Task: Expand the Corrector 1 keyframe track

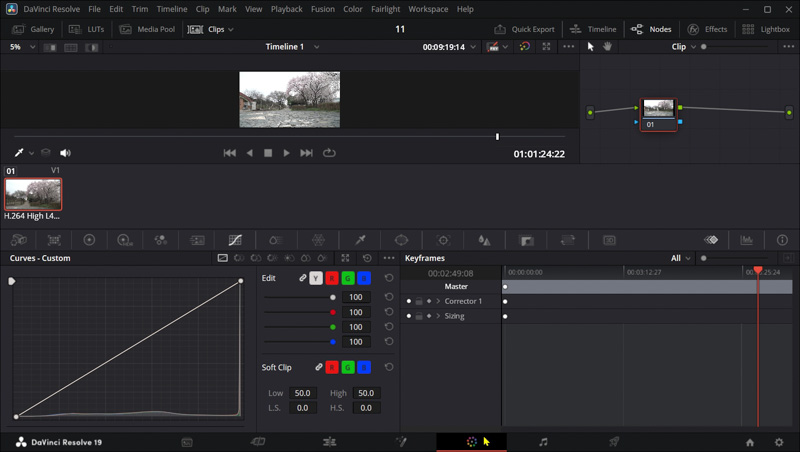Action: [x=438, y=302]
